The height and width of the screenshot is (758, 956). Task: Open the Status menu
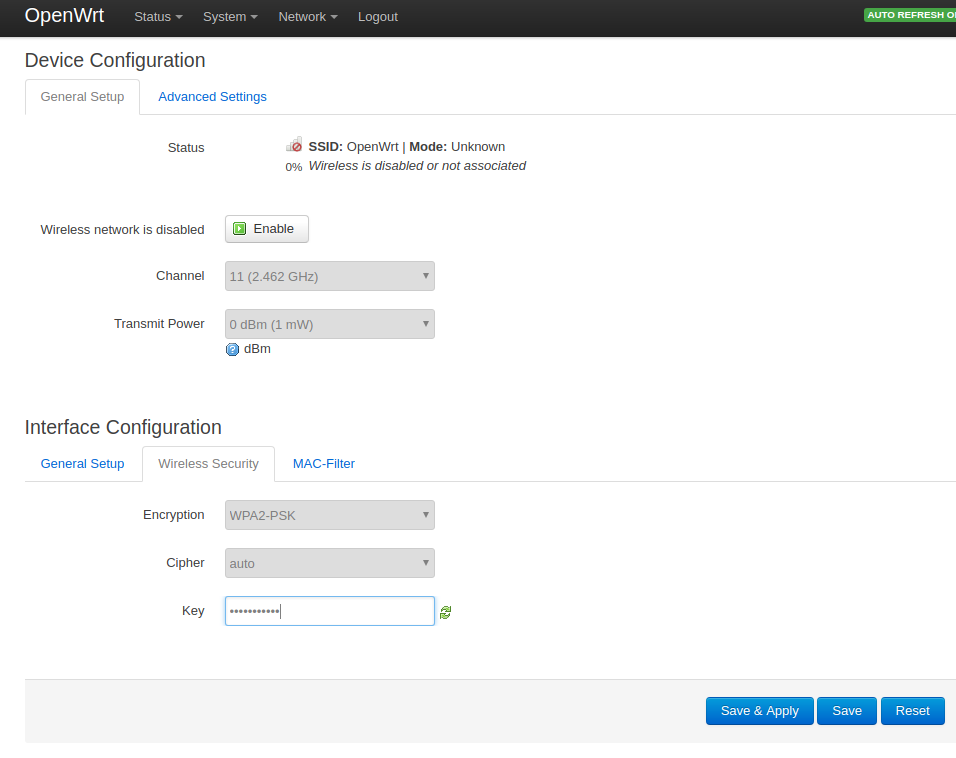[158, 17]
